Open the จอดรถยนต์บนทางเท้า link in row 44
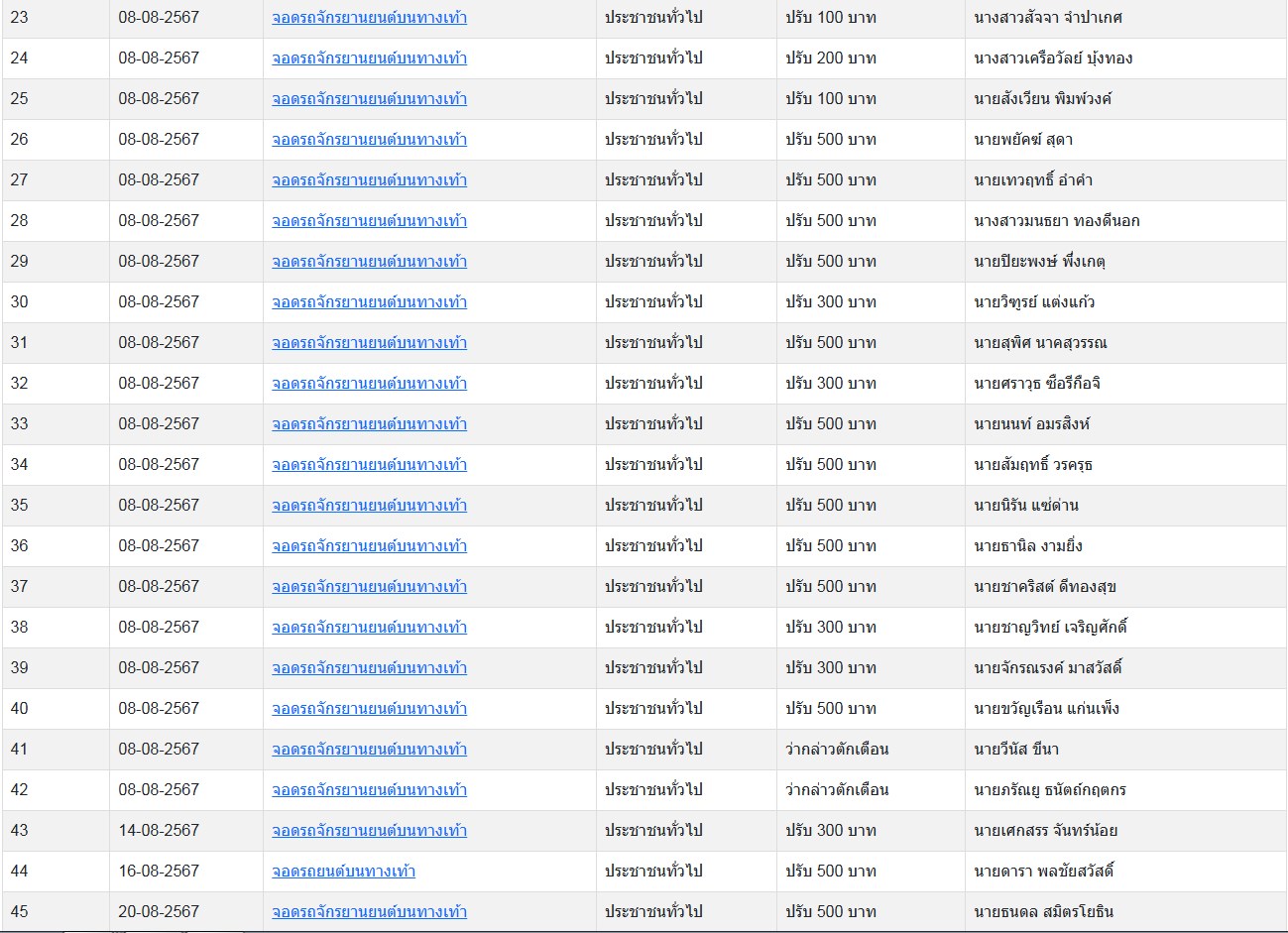 [x=343, y=872]
